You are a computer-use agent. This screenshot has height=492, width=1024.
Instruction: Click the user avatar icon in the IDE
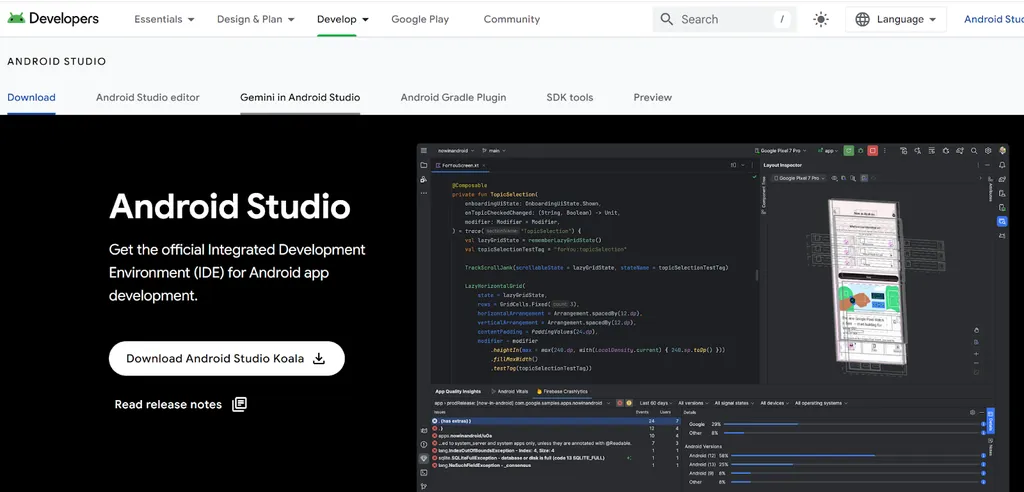click(x=1002, y=150)
